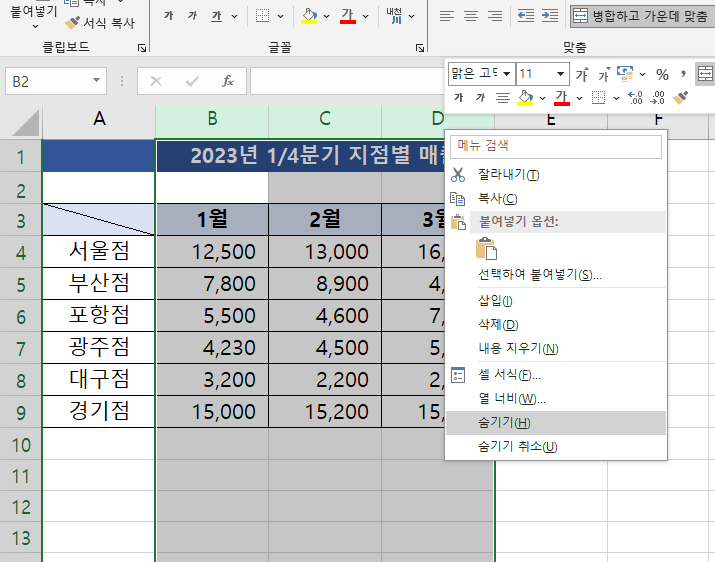
Task: Open Format Cells (셀 서식) dialog
Action: 556,375
